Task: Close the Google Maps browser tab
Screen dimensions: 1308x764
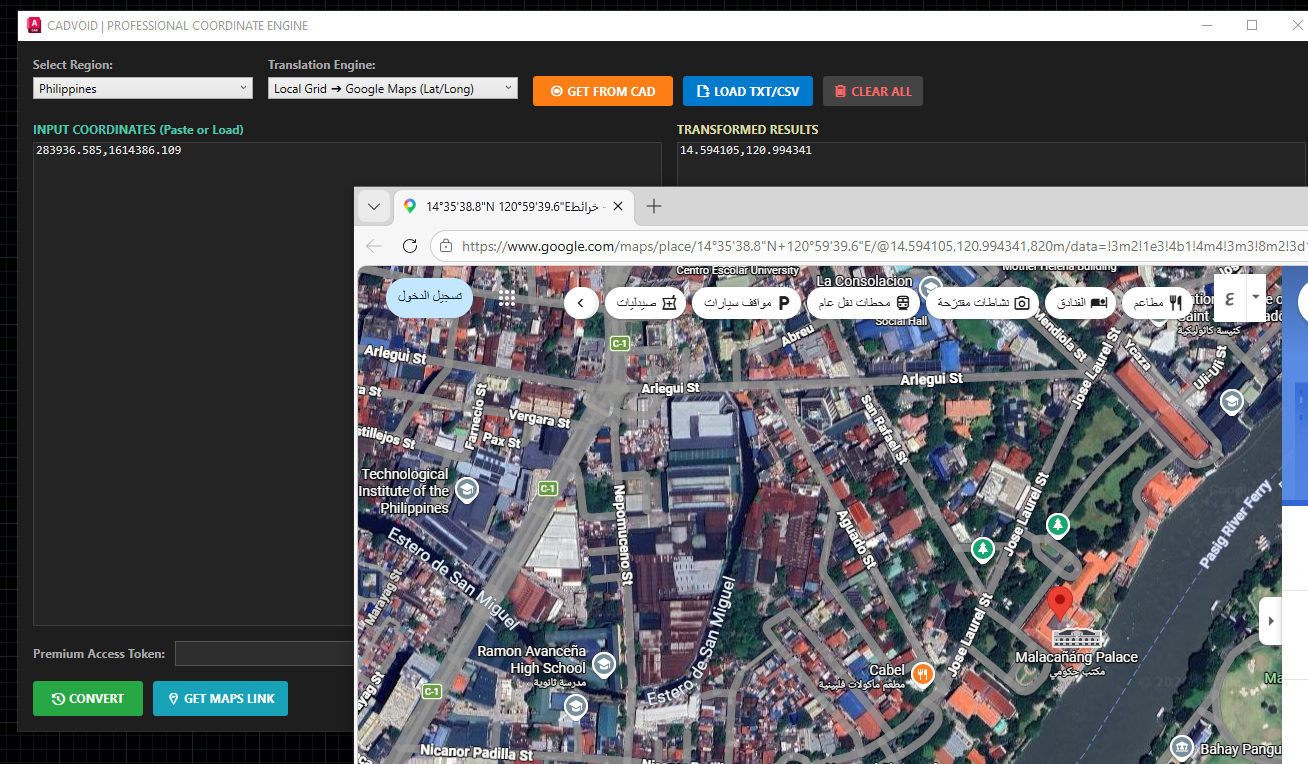Action: (x=618, y=206)
